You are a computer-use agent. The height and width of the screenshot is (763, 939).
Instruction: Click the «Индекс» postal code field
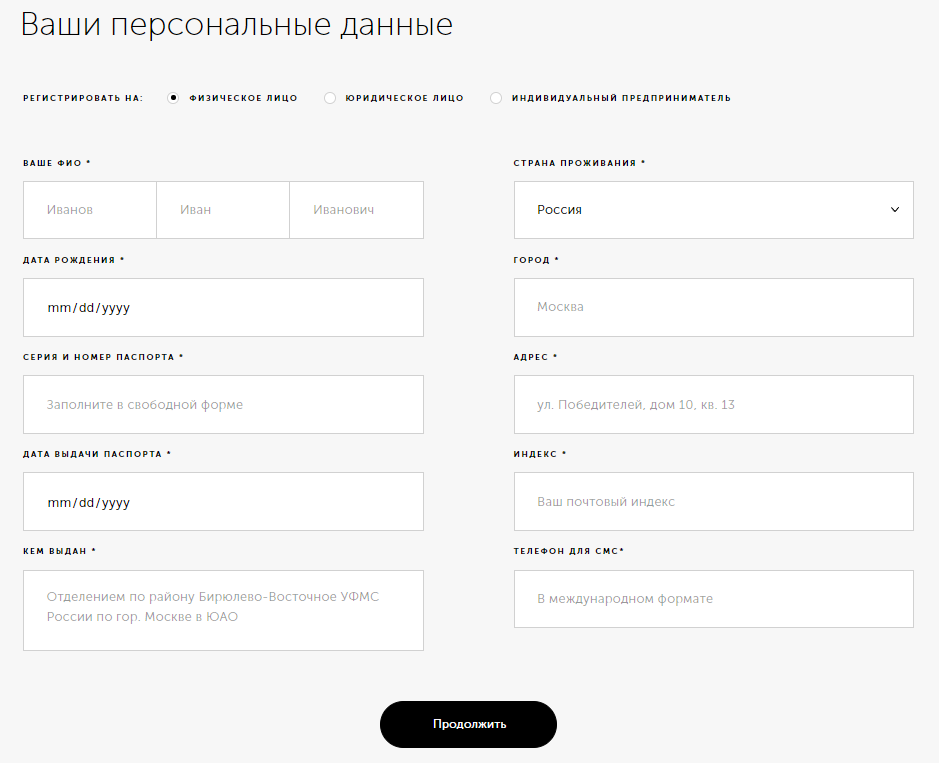click(x=713, y=501)
